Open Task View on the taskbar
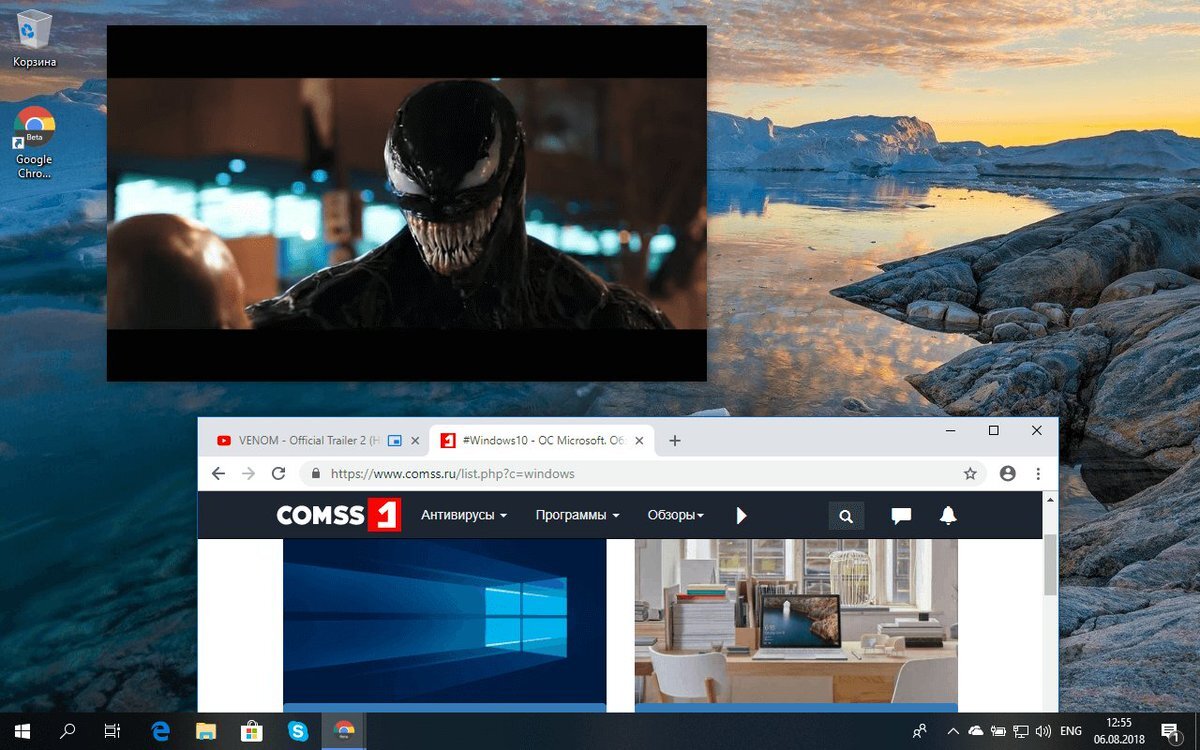1200x750 pixels. click(x=112, y=731)
